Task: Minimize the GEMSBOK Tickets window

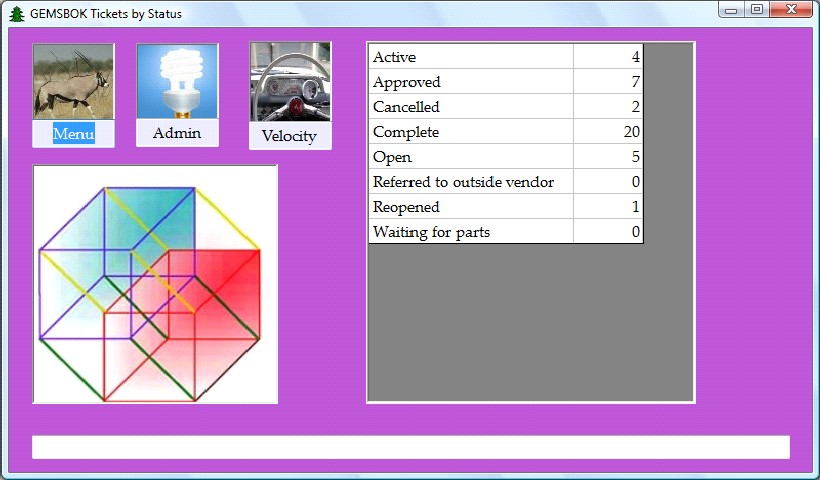Action: click(731, 10)
